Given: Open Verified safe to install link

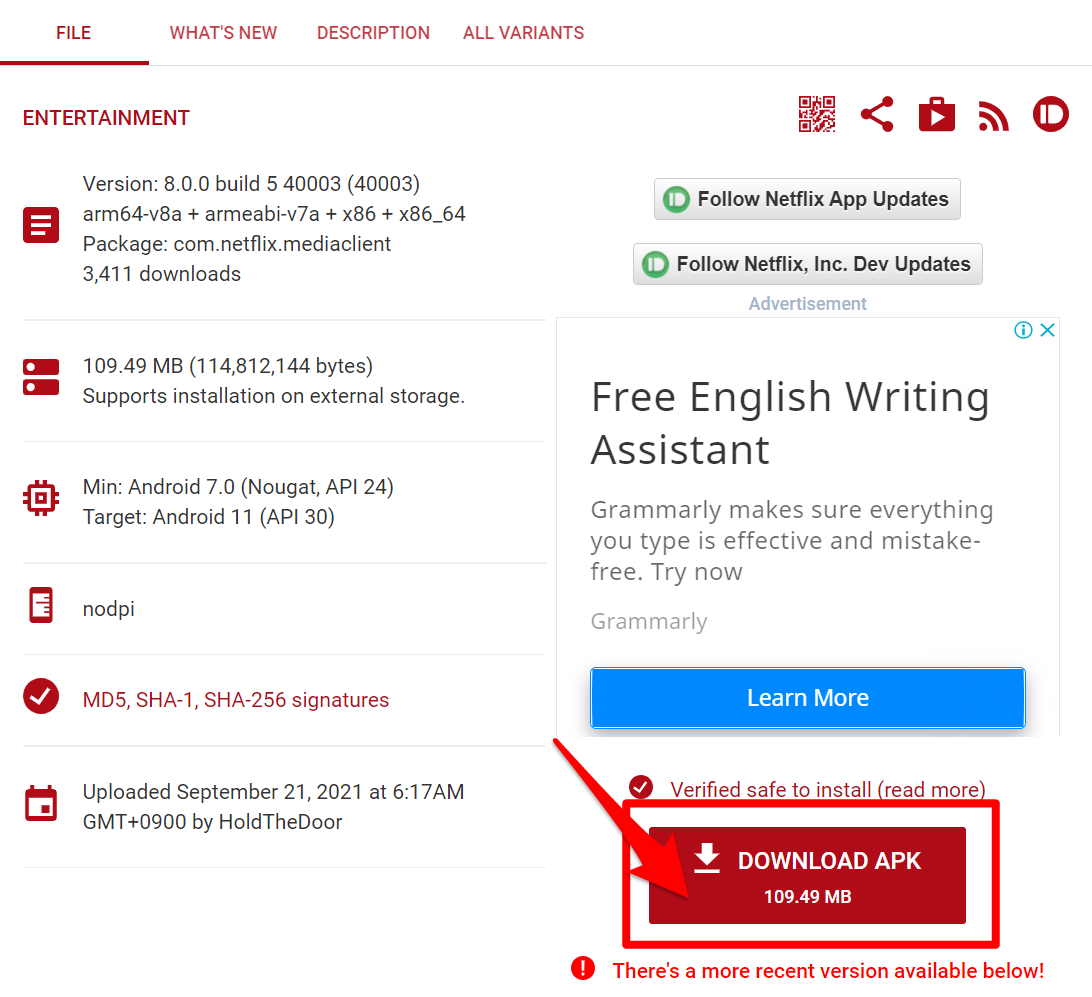Looking at the screenshot, I should [828, 790].
